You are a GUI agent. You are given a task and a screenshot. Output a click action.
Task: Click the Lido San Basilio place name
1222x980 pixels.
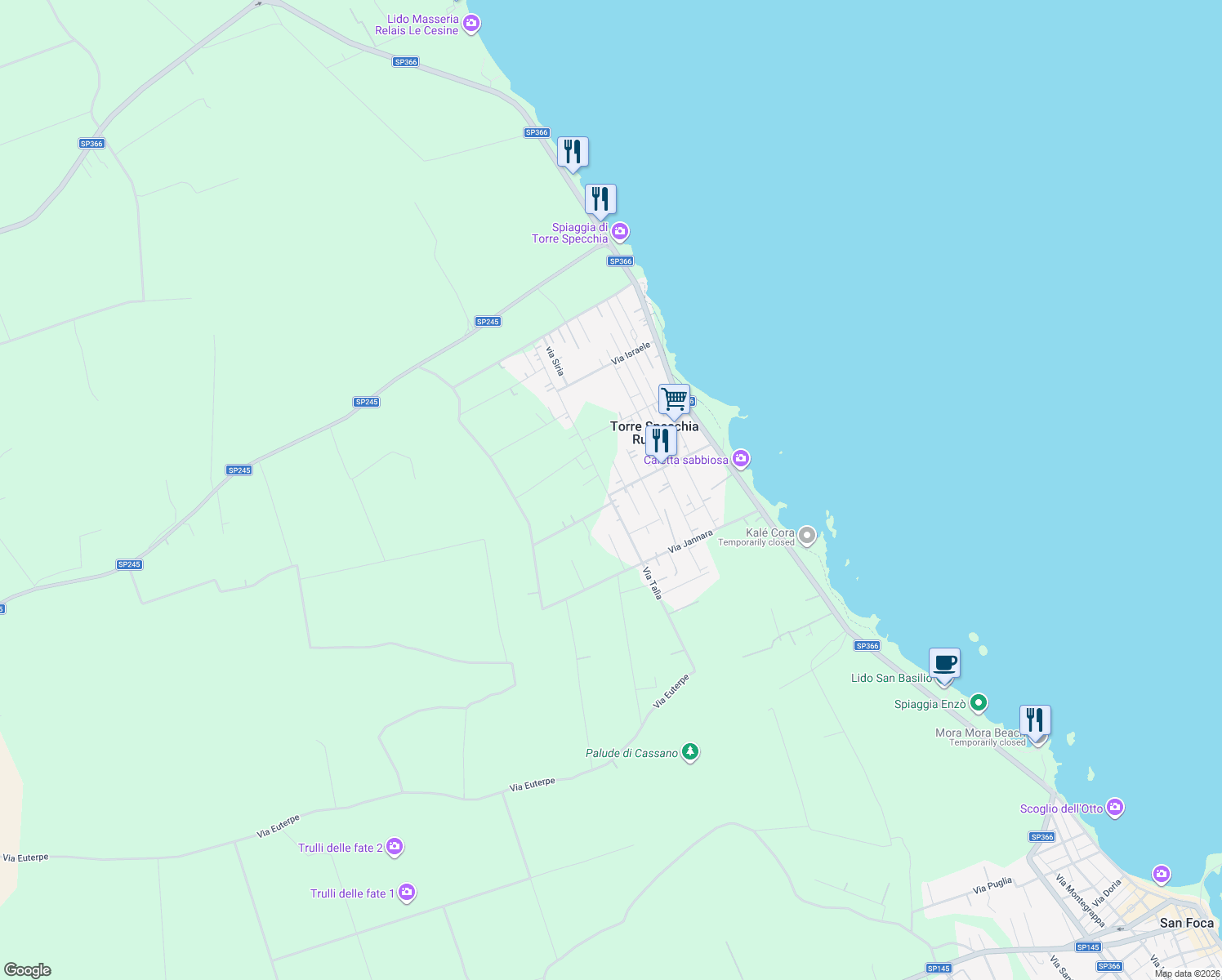[891, 678]
